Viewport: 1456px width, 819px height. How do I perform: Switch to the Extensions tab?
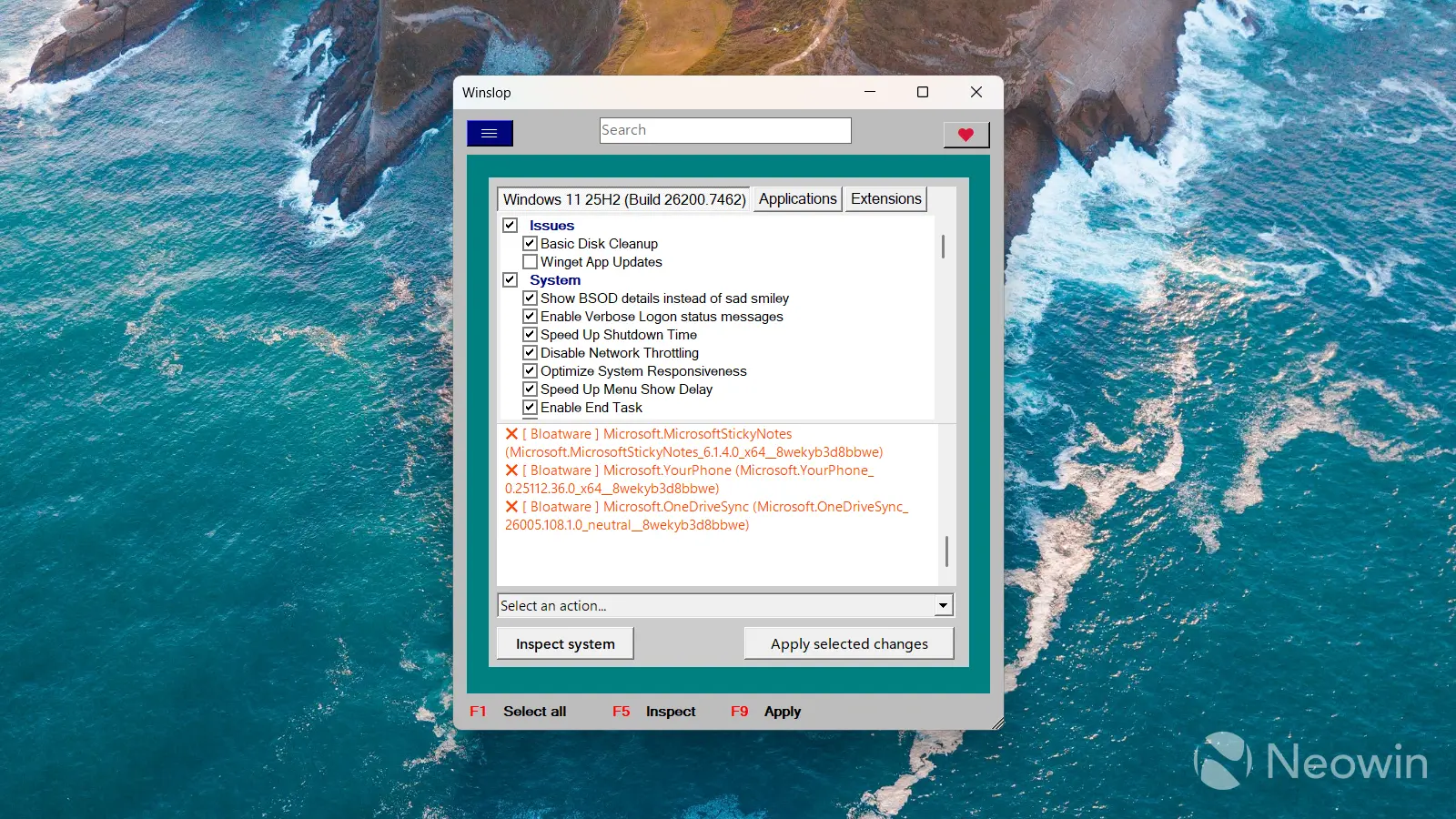(x=885, y=199)
